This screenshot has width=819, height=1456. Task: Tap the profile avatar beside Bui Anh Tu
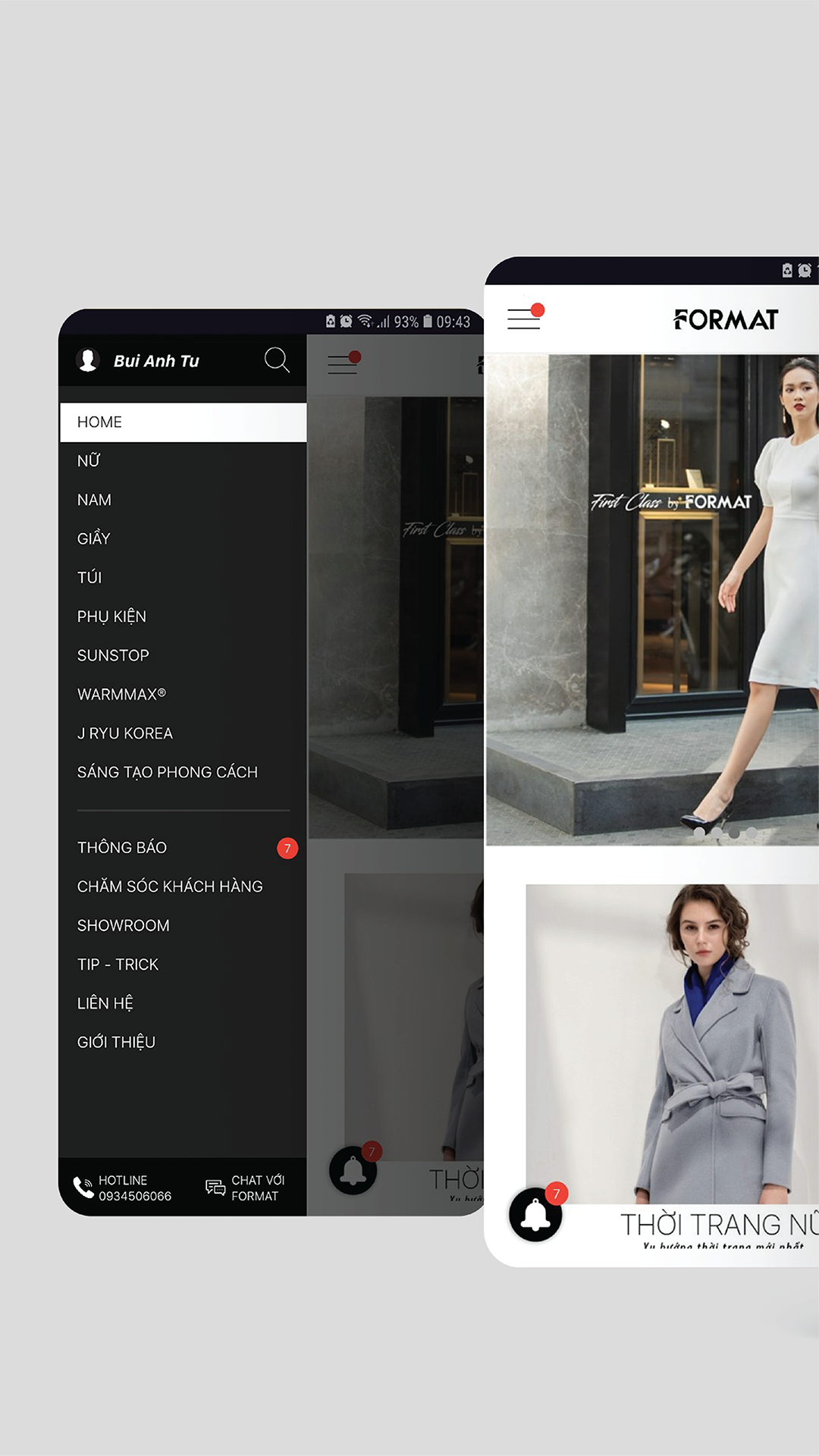(x=88, y=360)
